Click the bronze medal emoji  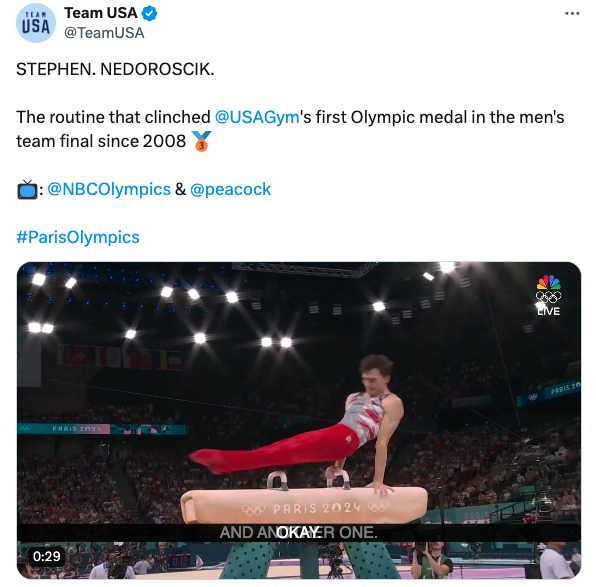(201, 141)
